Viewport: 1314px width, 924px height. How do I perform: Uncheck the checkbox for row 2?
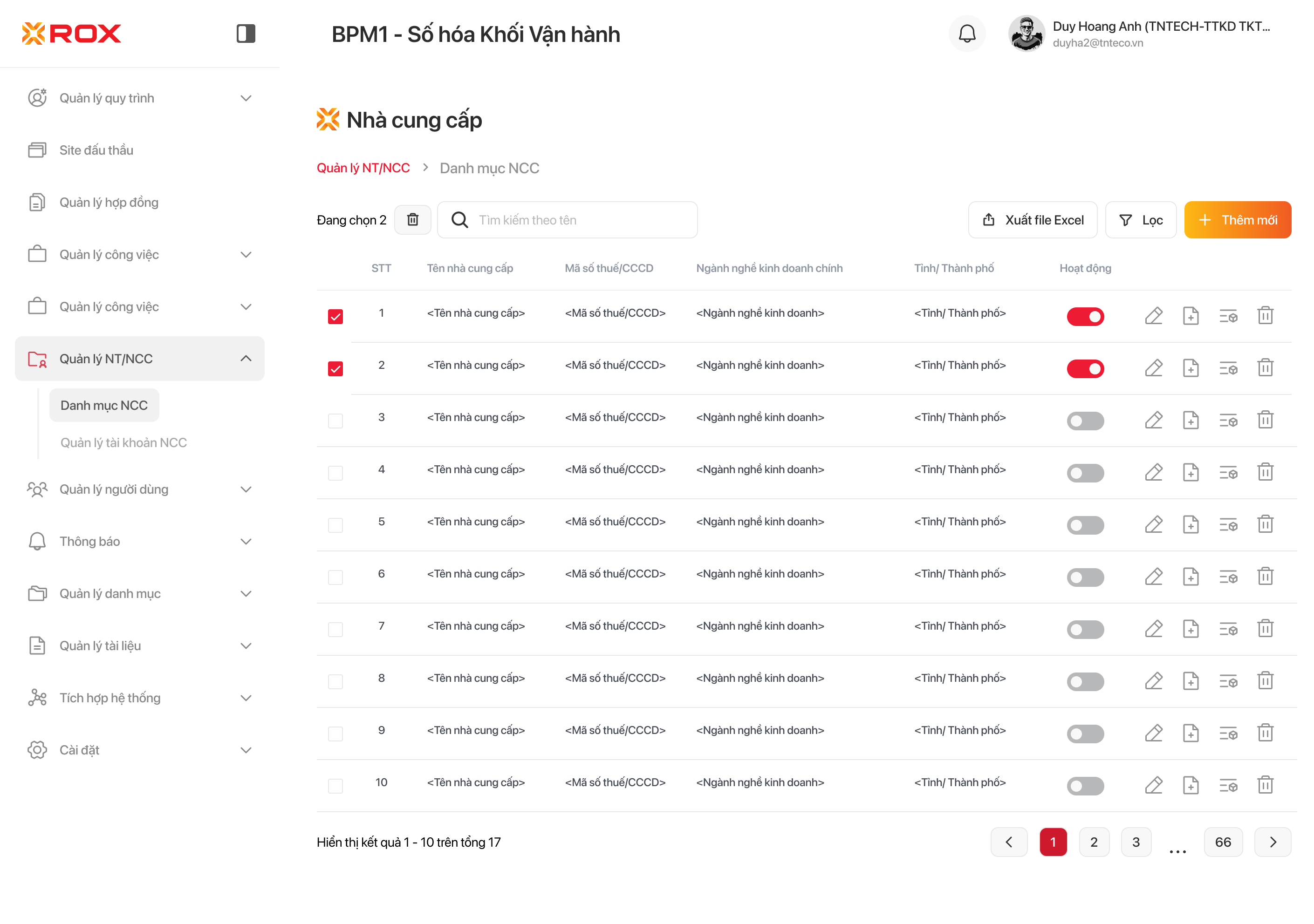point(335,368)
